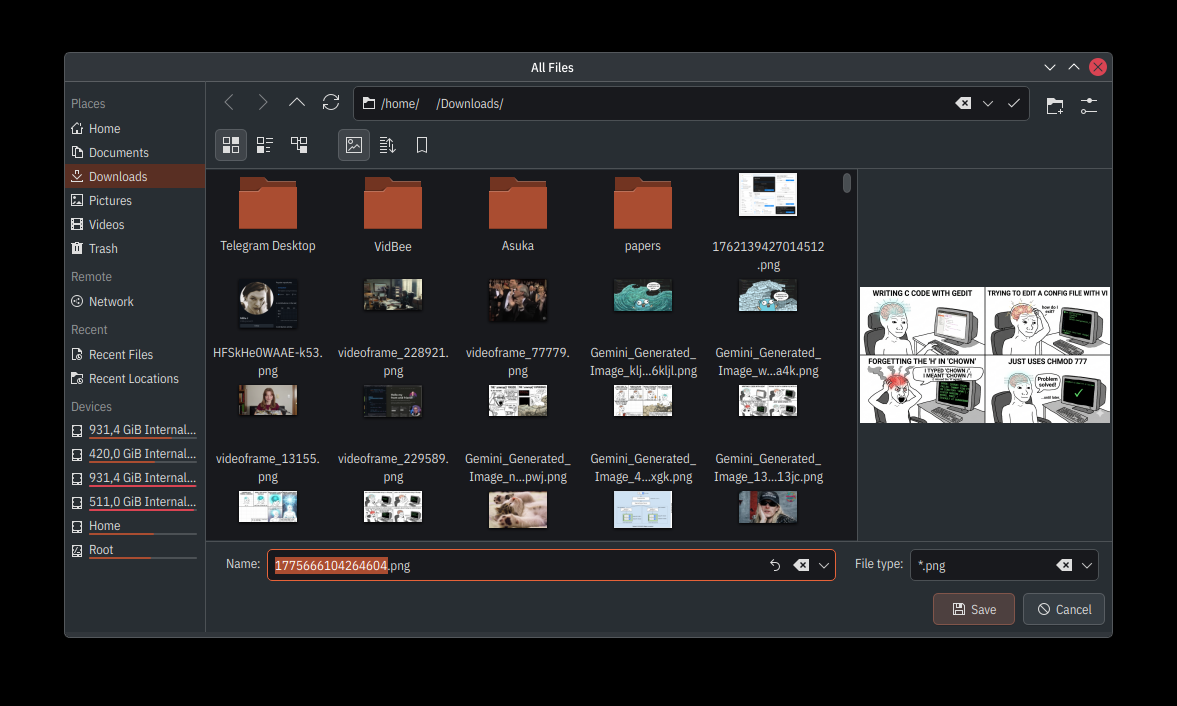
Task: Select 1762139427014512.png file
Action: [768, 222]
